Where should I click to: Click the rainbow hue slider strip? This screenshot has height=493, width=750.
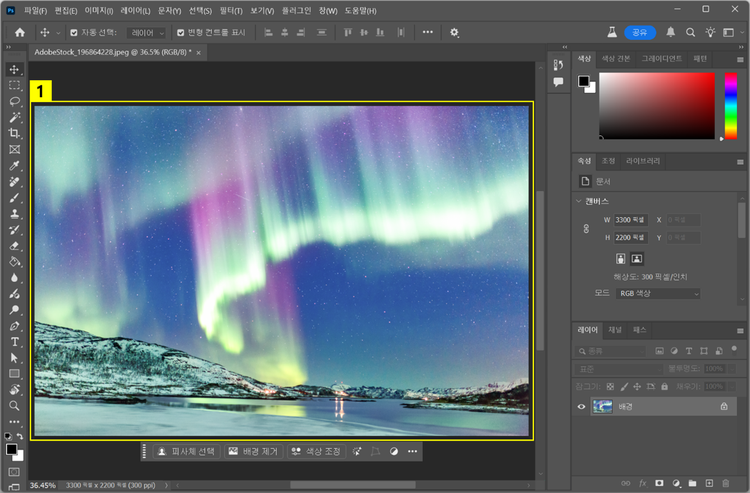pos(730,105)
